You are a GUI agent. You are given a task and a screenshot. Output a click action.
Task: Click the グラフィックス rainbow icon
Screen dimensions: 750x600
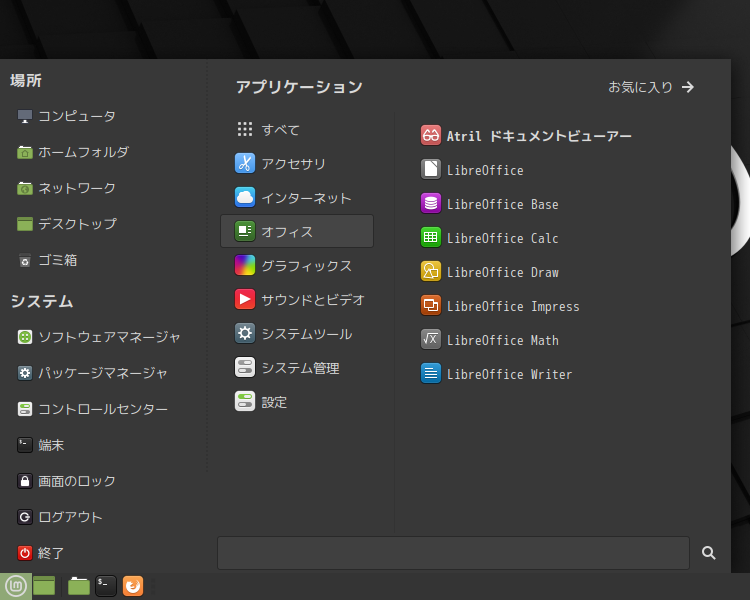pos(245,265)
